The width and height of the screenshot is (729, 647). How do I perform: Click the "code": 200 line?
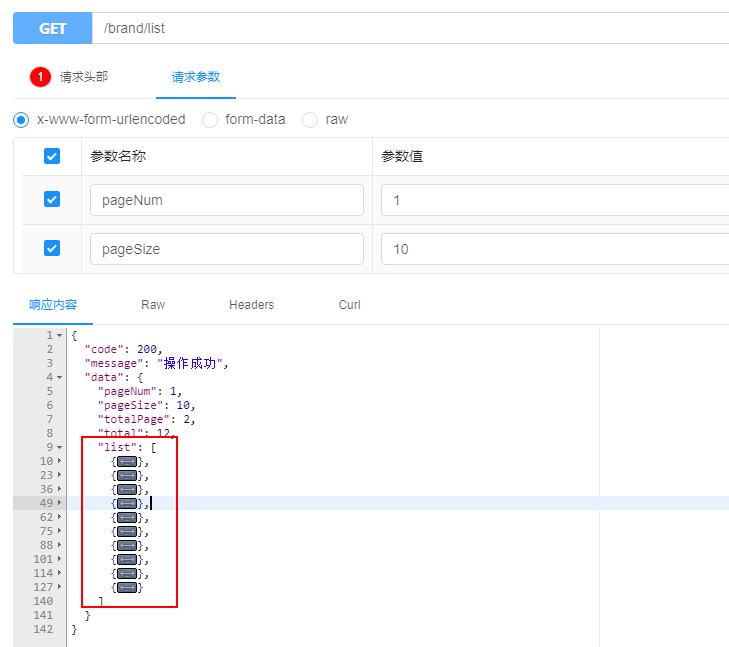(x=123, y=350)
